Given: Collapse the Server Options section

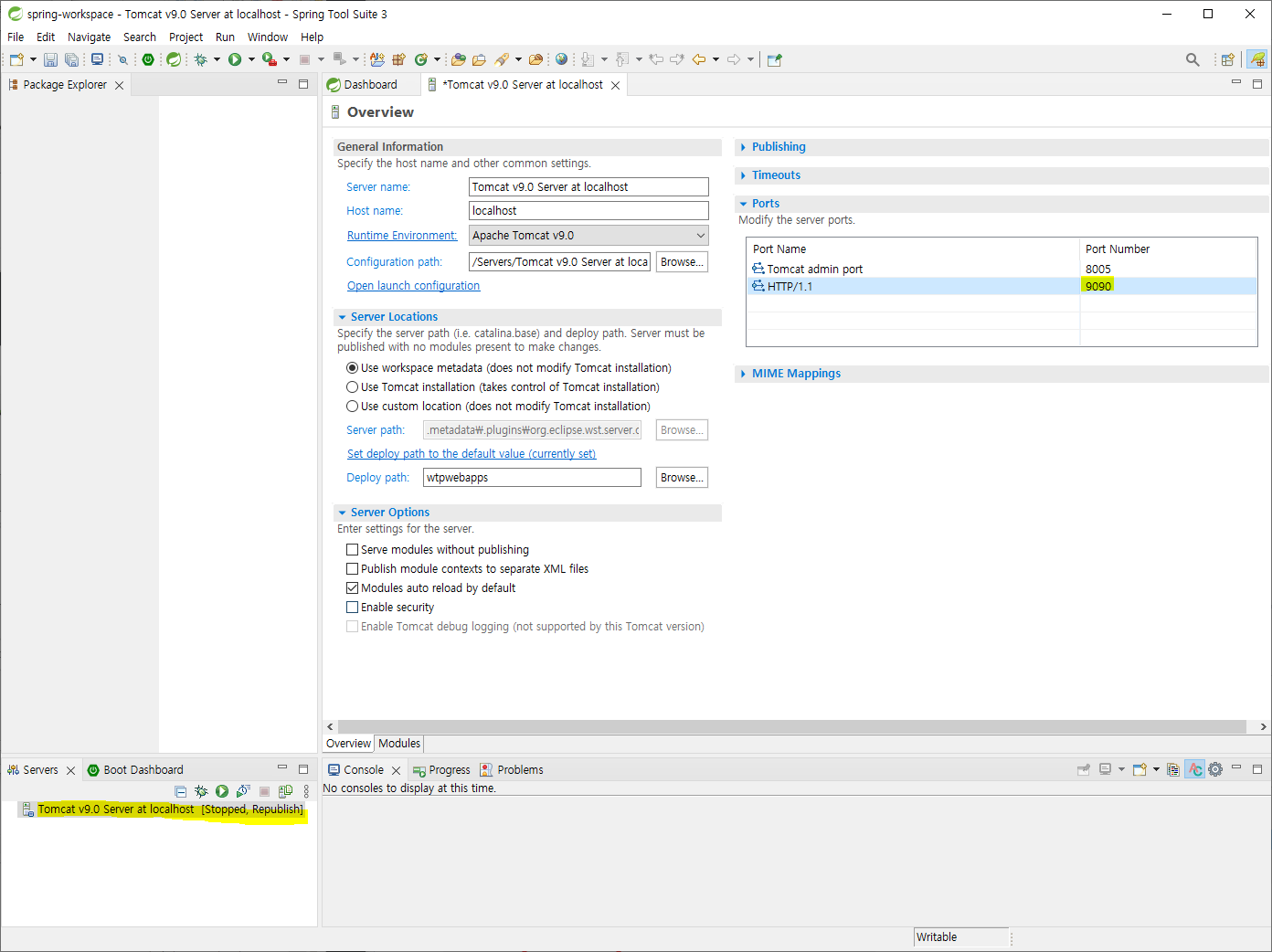Looking at the screenshot, I should point(342,513).
